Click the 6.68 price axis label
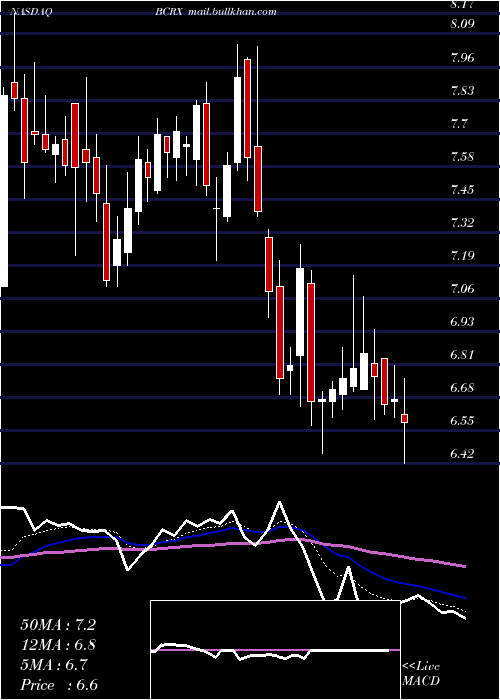The width and height of the screenshot is (500, 700). [464, 388]
